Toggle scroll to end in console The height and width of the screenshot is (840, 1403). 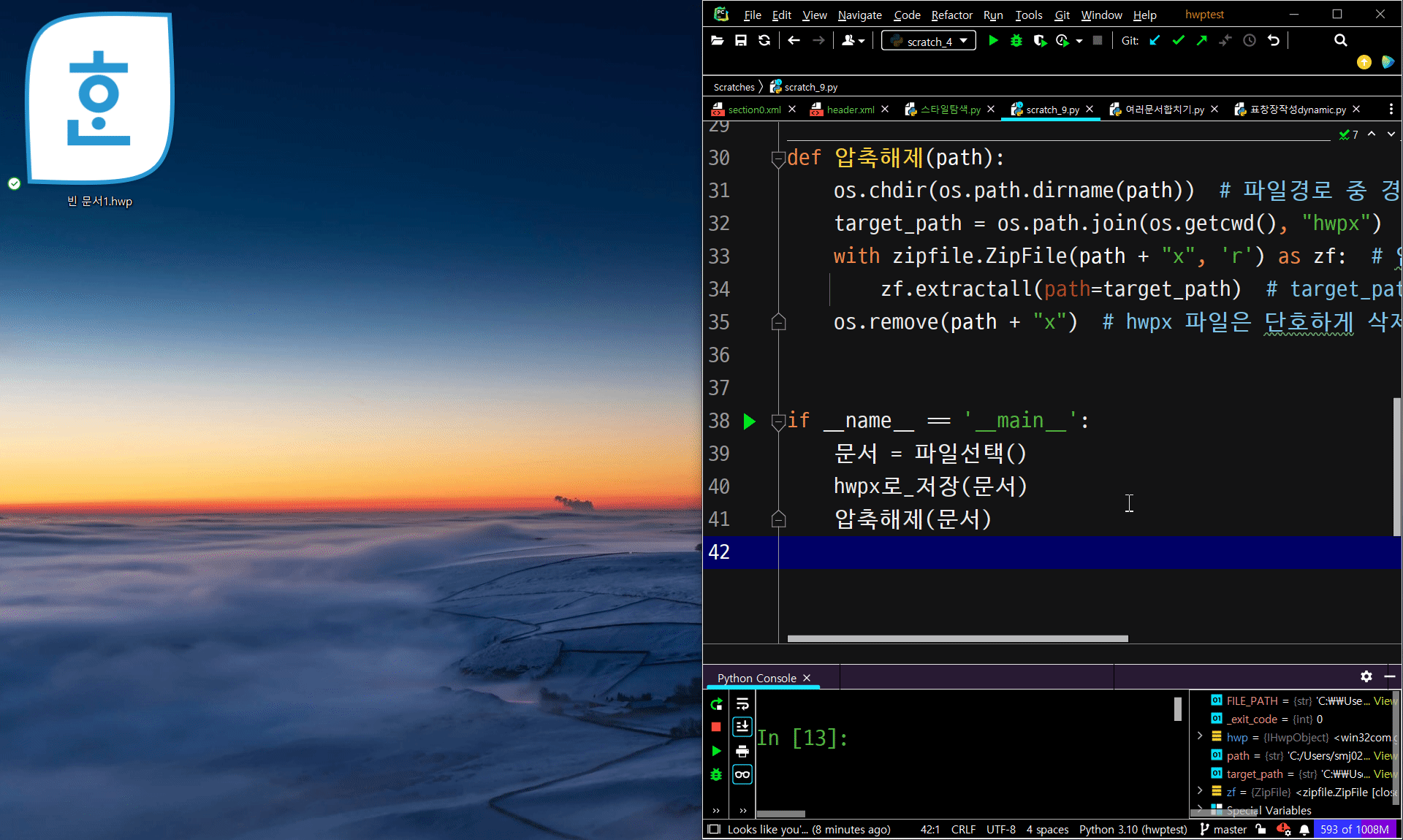(x=742, y=727)
